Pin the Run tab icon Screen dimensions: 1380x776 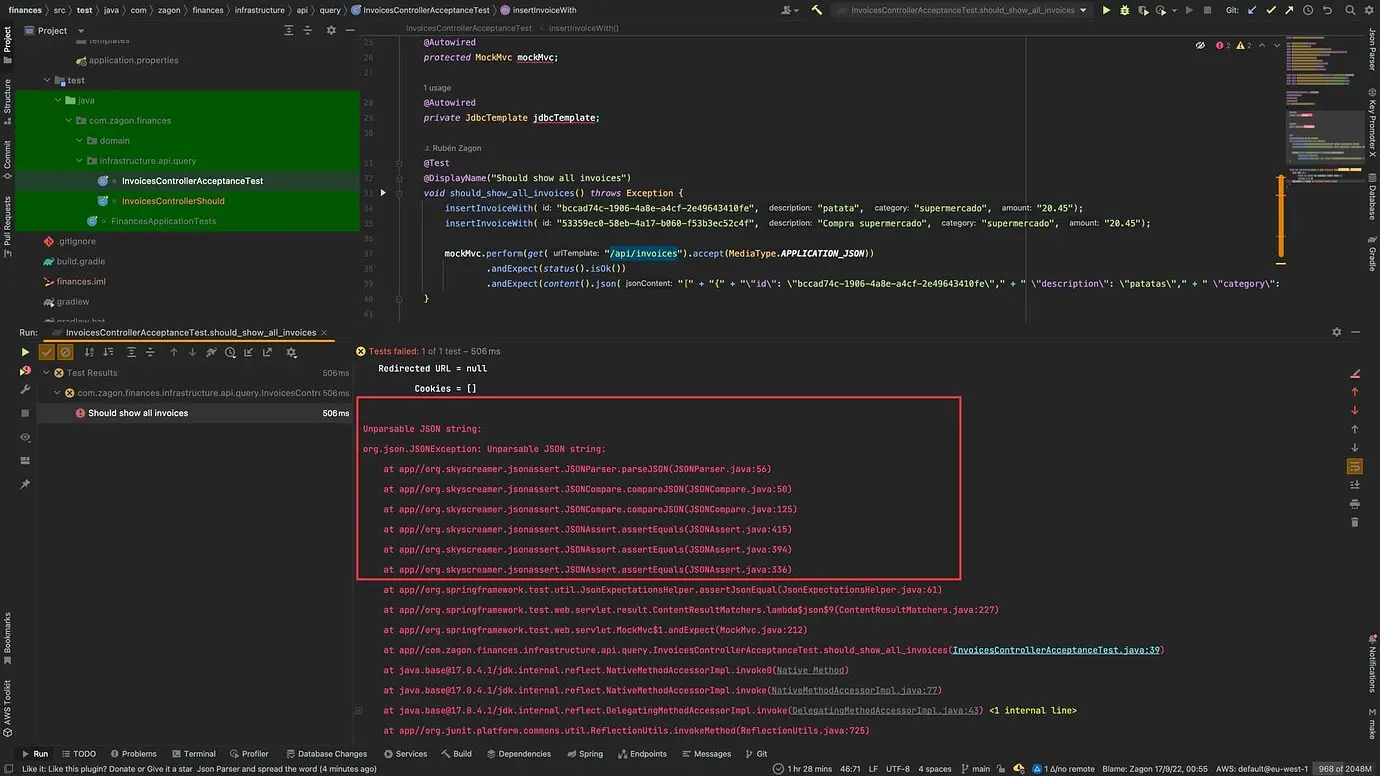(x=26, y=484)
